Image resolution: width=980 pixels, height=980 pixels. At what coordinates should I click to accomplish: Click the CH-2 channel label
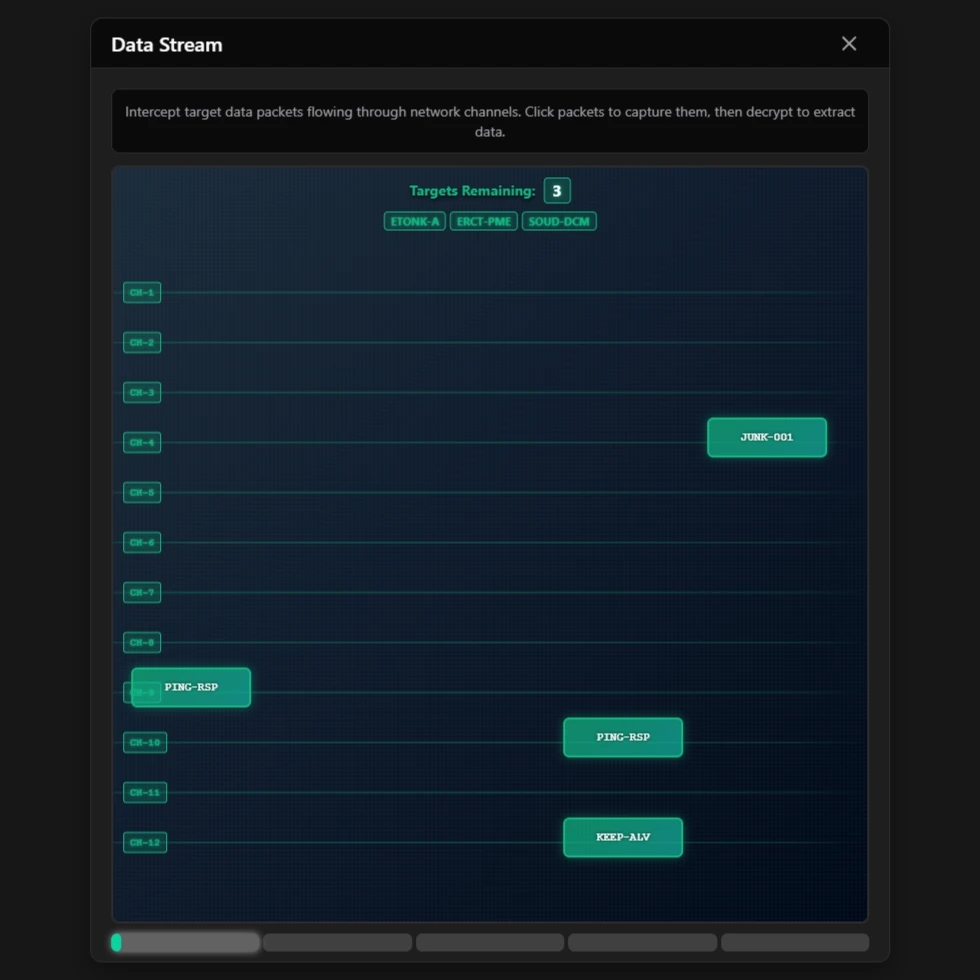point(142,343)
